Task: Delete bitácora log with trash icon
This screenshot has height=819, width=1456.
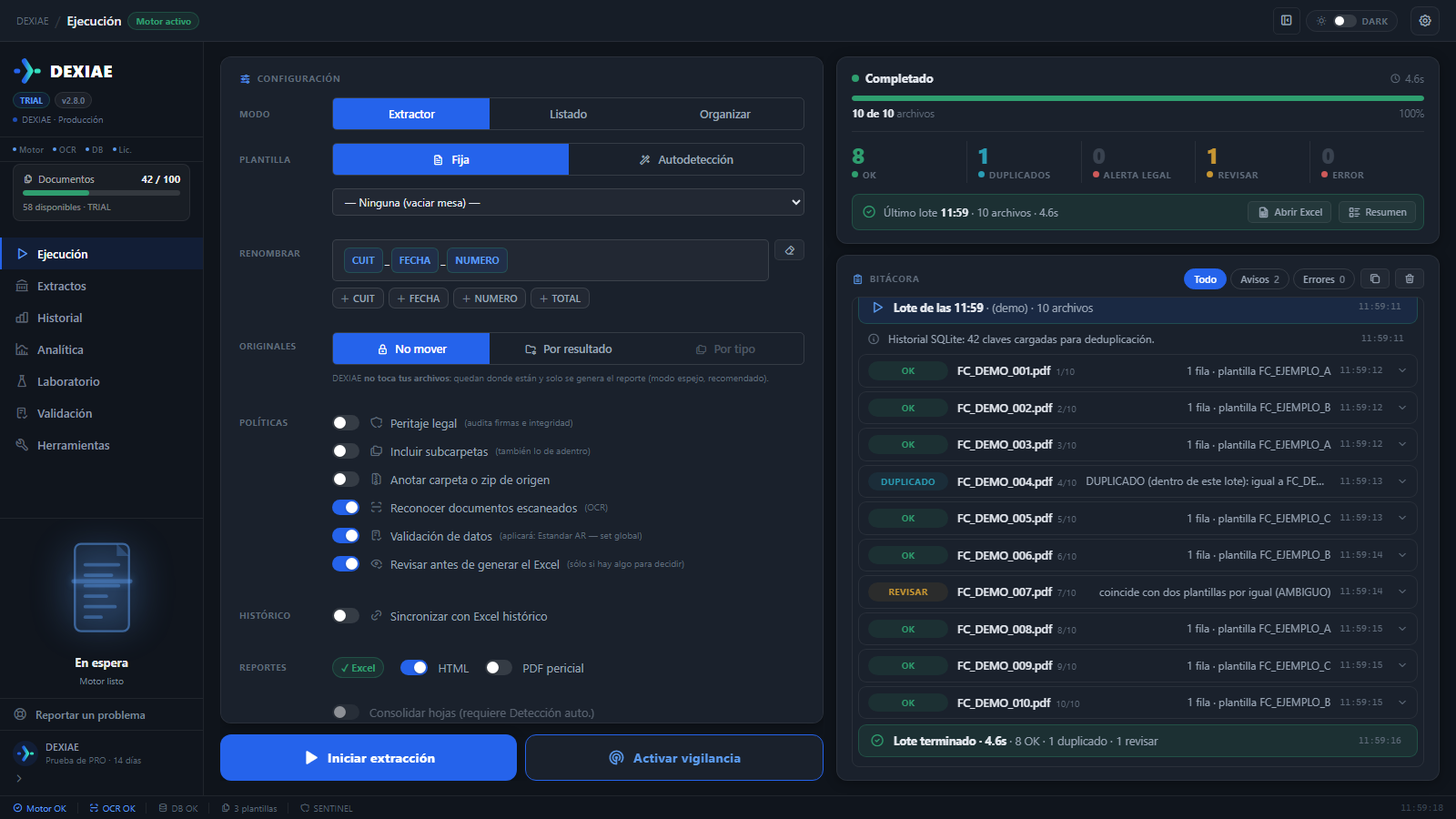Action: tap(1410, 279)
